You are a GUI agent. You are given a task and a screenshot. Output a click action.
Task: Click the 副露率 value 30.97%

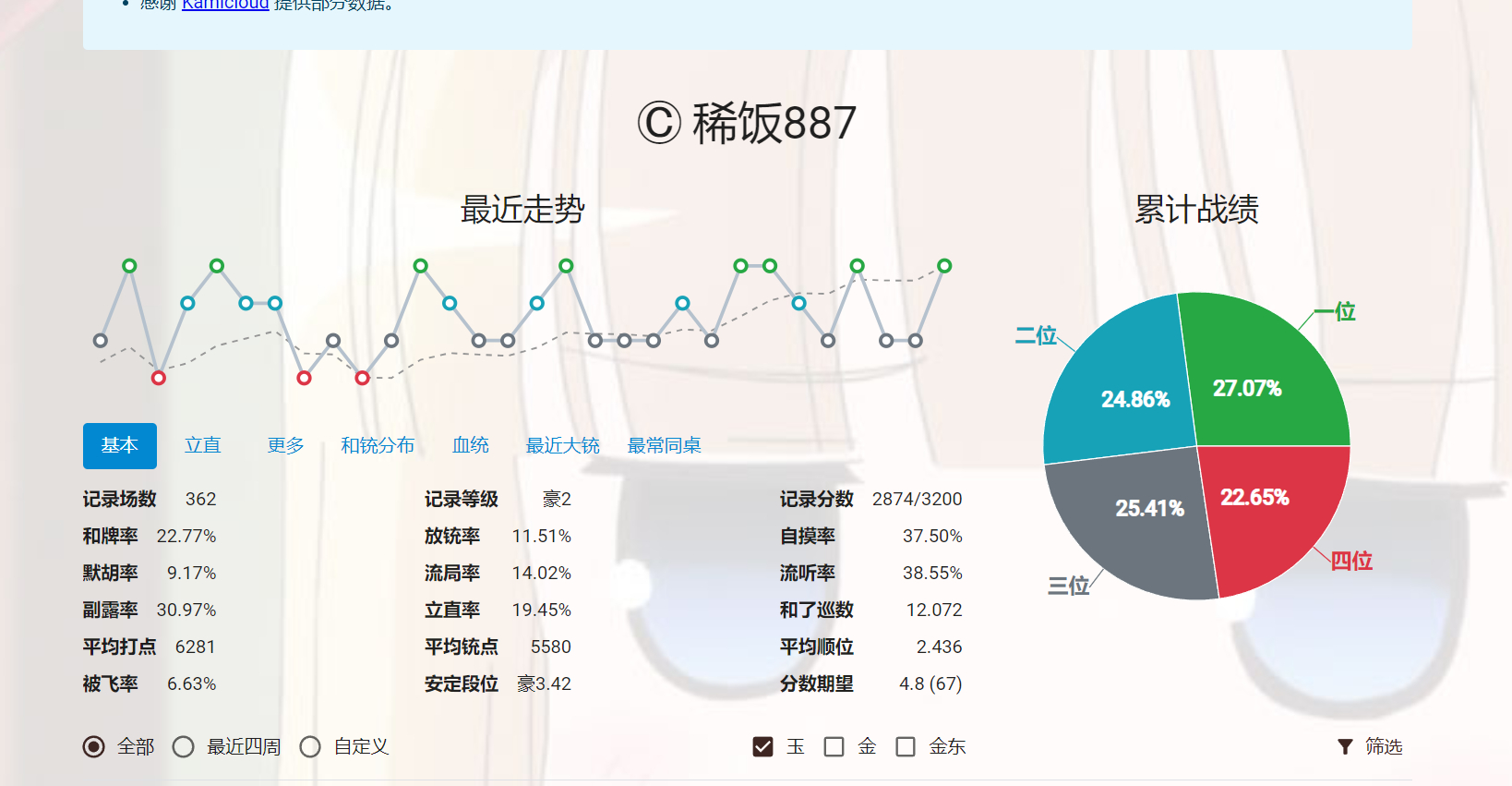point(186,611)
